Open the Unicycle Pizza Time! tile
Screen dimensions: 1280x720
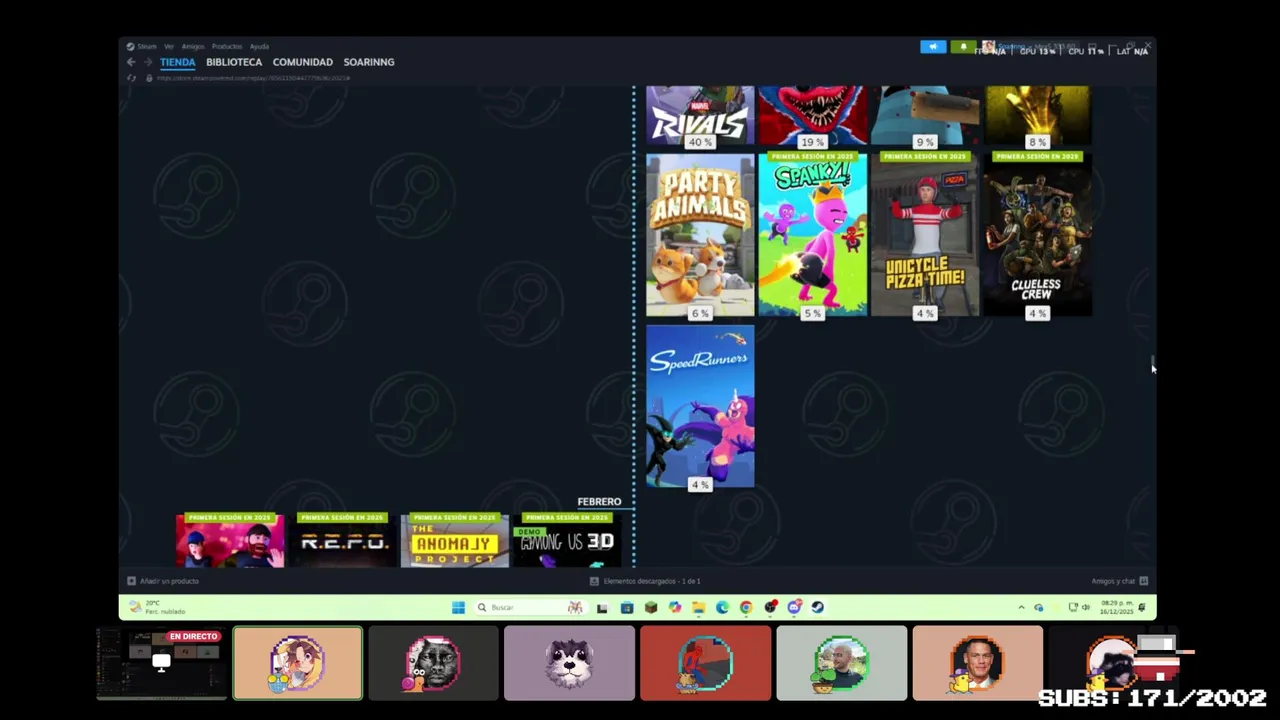click(x=925, y=234)
